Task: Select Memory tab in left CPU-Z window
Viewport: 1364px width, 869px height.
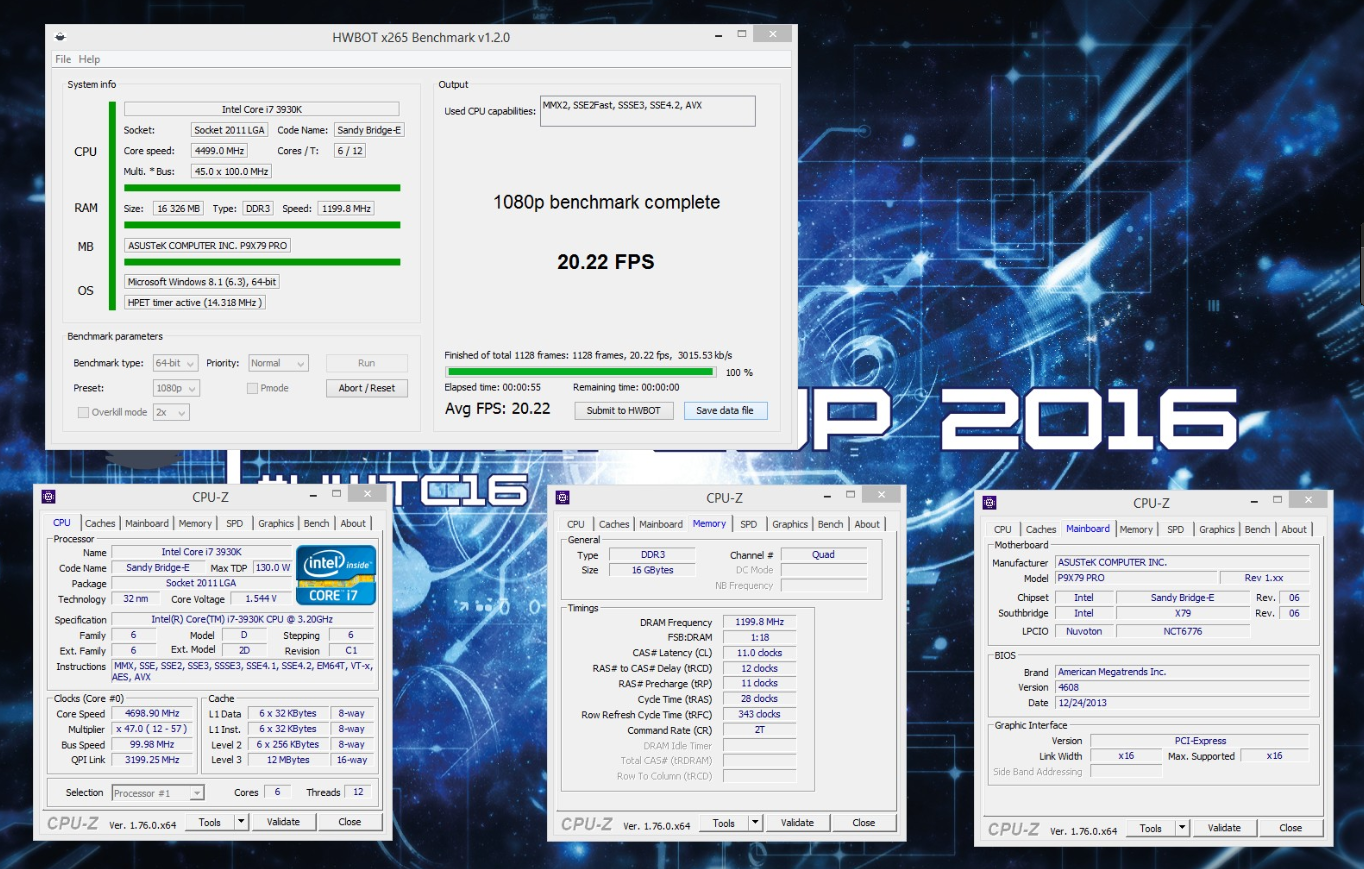Action: pos(195,523)
